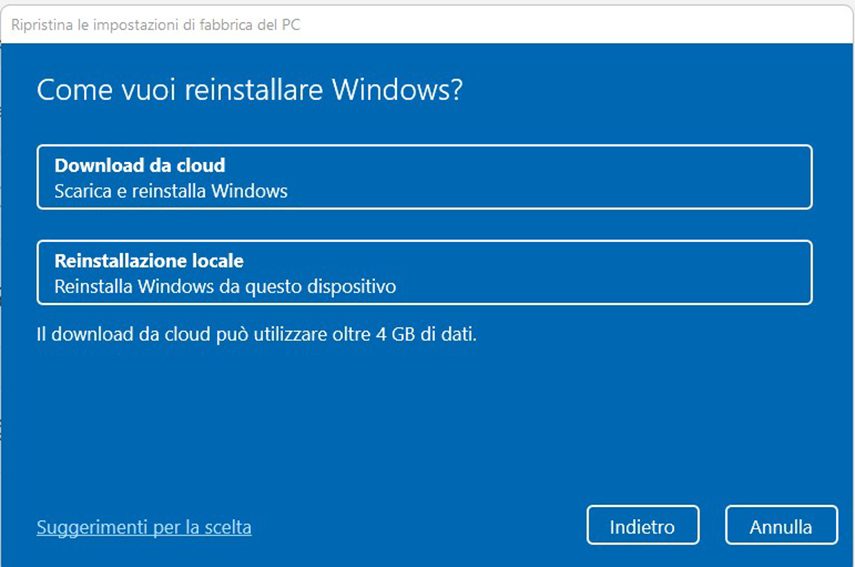Click the Come vuoi reinstallare Windows heading
Viewport: 855px width, 567px height.
point(249,91)
